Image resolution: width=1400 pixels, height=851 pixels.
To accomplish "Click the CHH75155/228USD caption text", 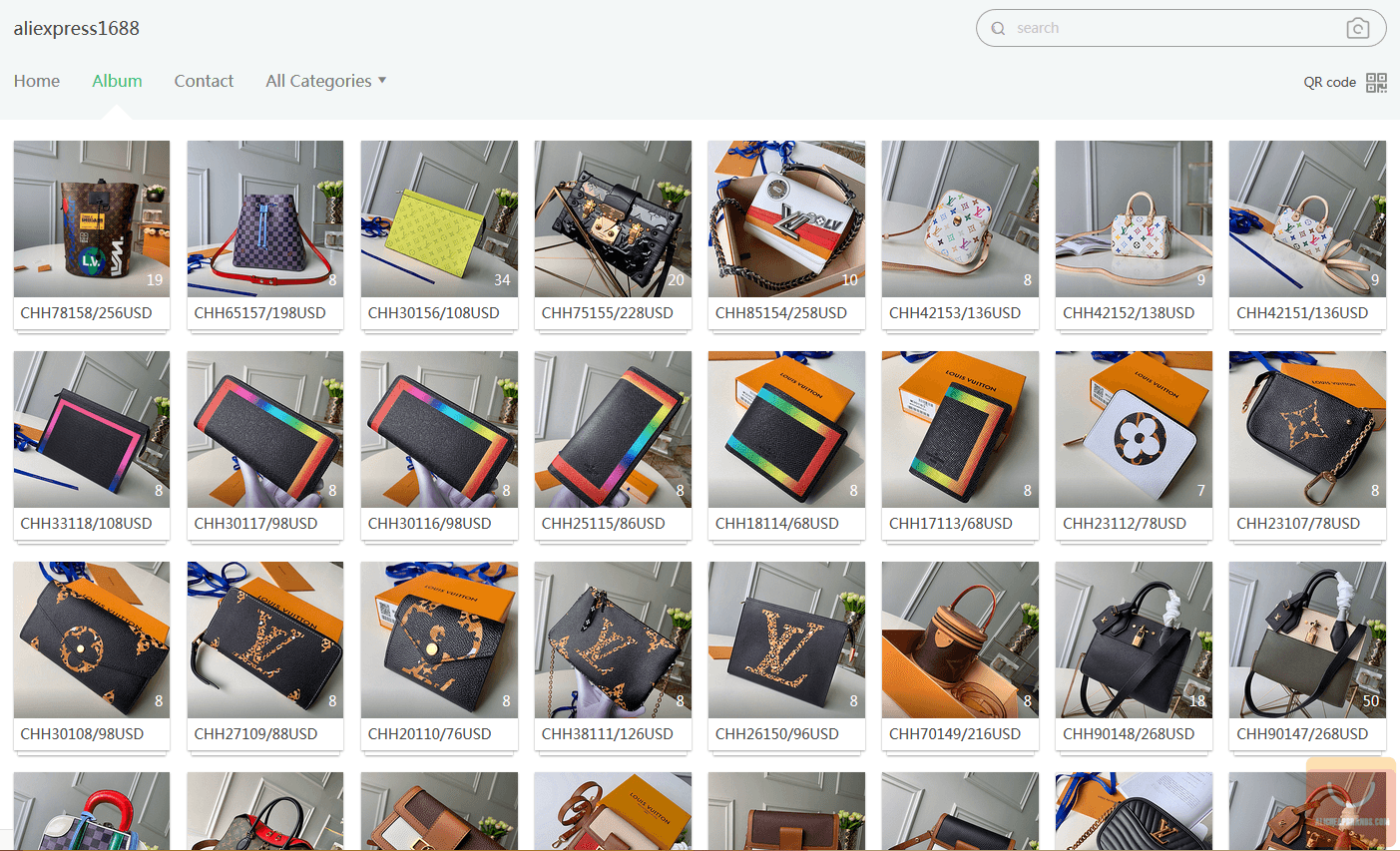I will [x=607, y=312].
